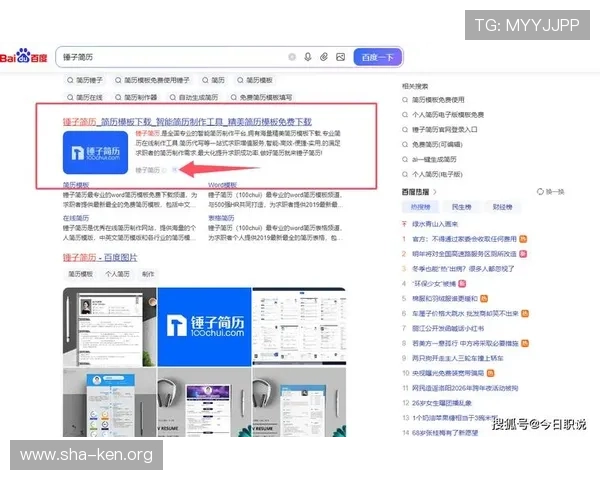Click the blue 锤子简历 100chui.com logo thumbnail in first result
This screenshot has height=480, width=600.
(95, 152)
